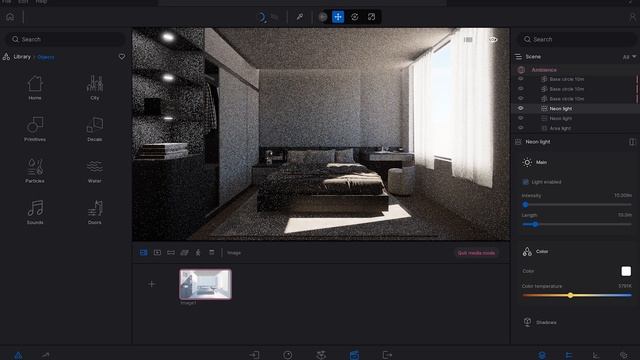Toggle the scene graph panel icon at bottom right
The height and width of the screenshot is (360, 640).
point(542,355)
